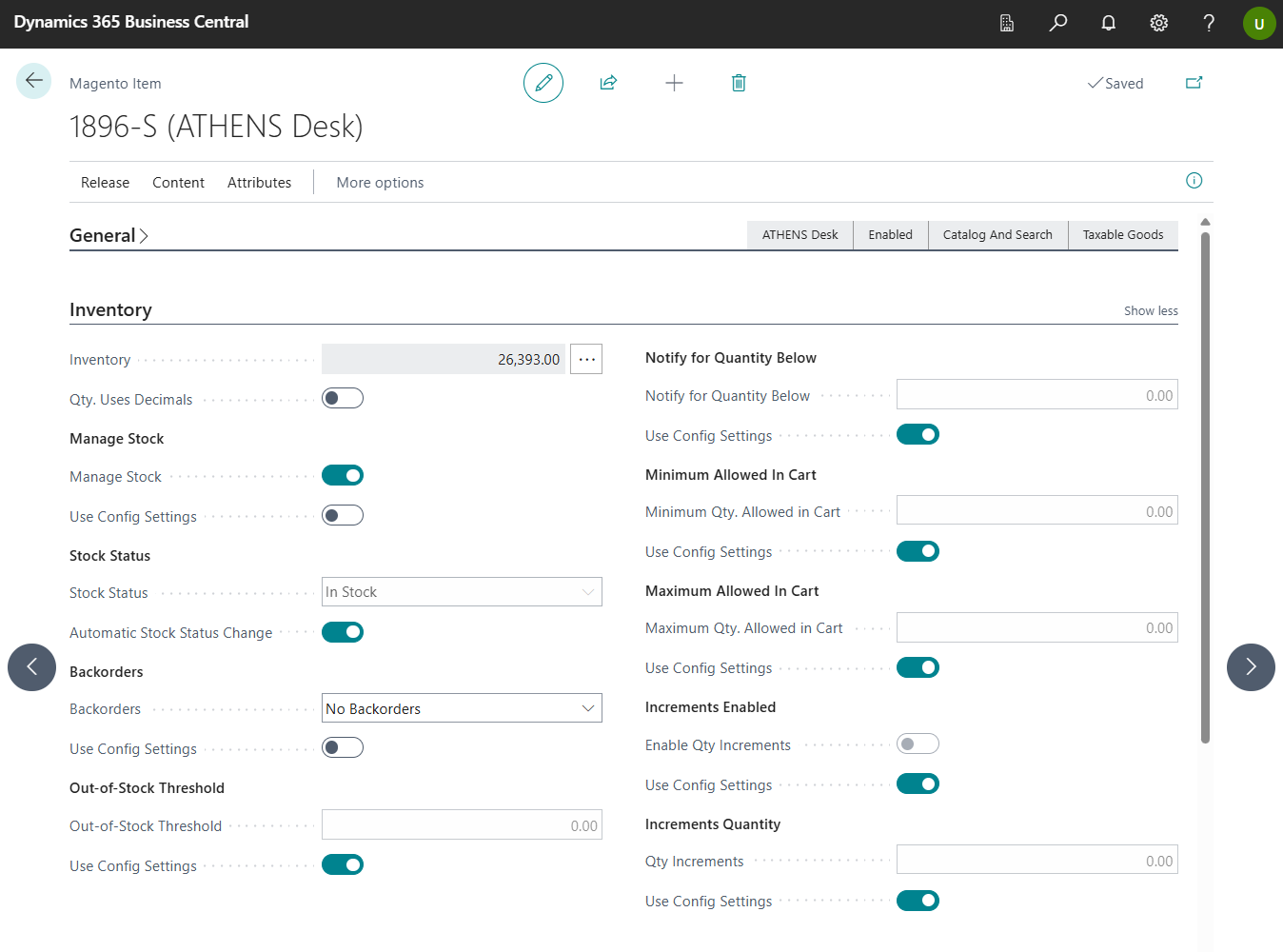The width and height of the screenshot is (1283, 952).
Task: Turn off the Manage Stock toggle
Action: [x=343, y=475]
